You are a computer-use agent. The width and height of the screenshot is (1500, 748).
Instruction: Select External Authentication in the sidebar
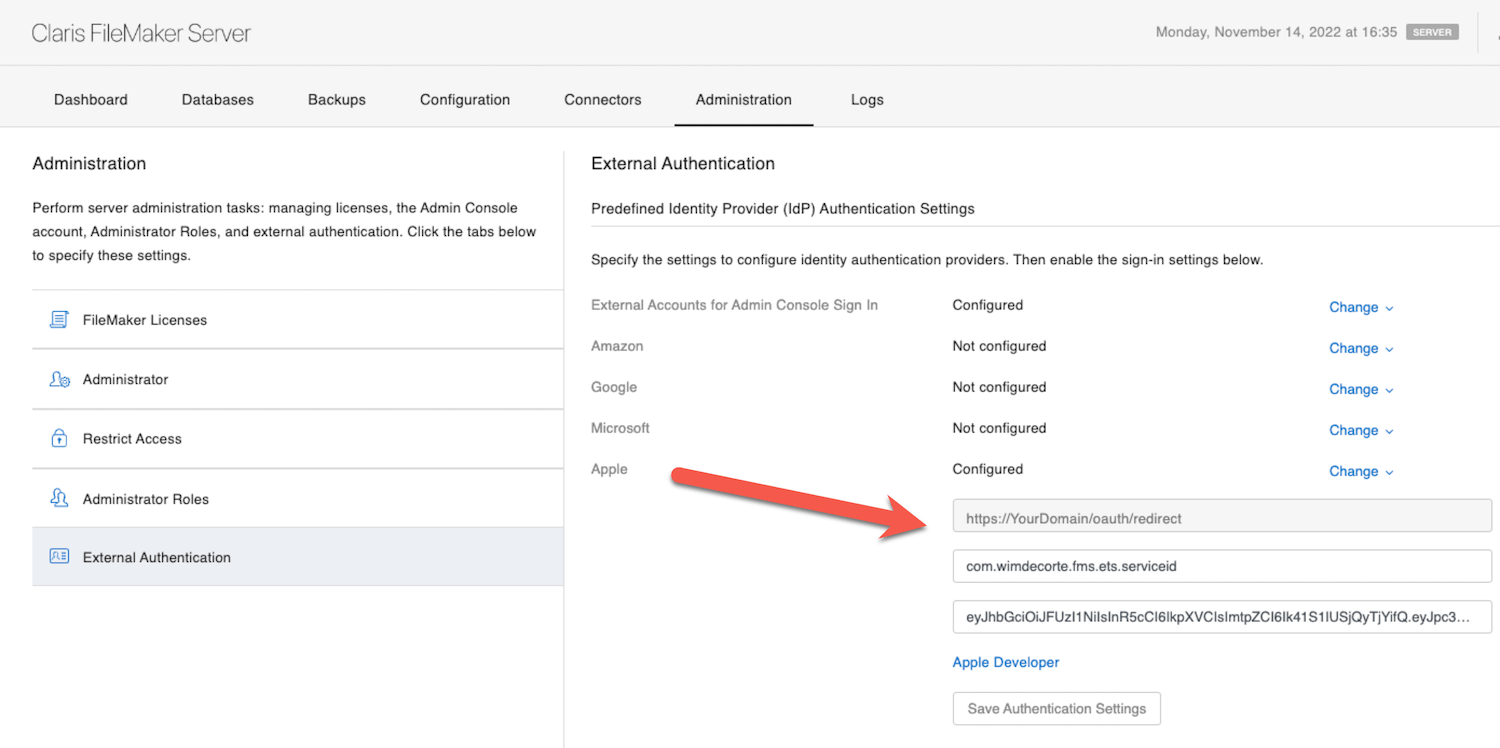tap(298, 557)
